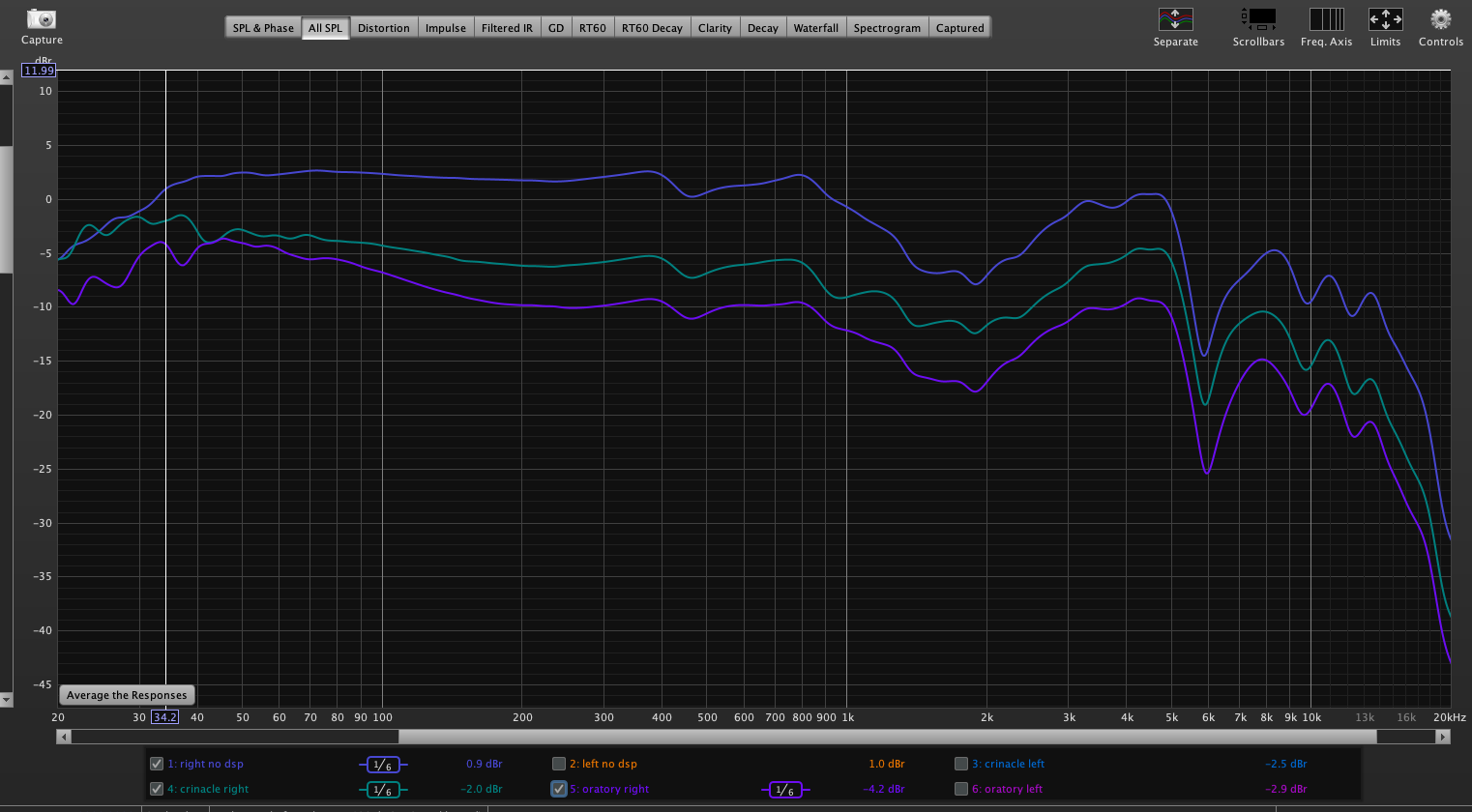Image resolution: width=1472 pixels, height=812 pixels.
Task: Click the -2.0 dBr value readout
Action: click(x=482, y=789)
